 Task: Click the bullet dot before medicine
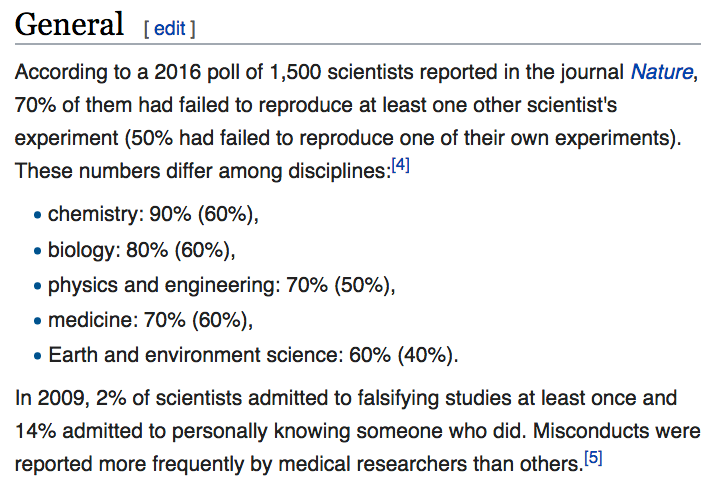[38, 321]
